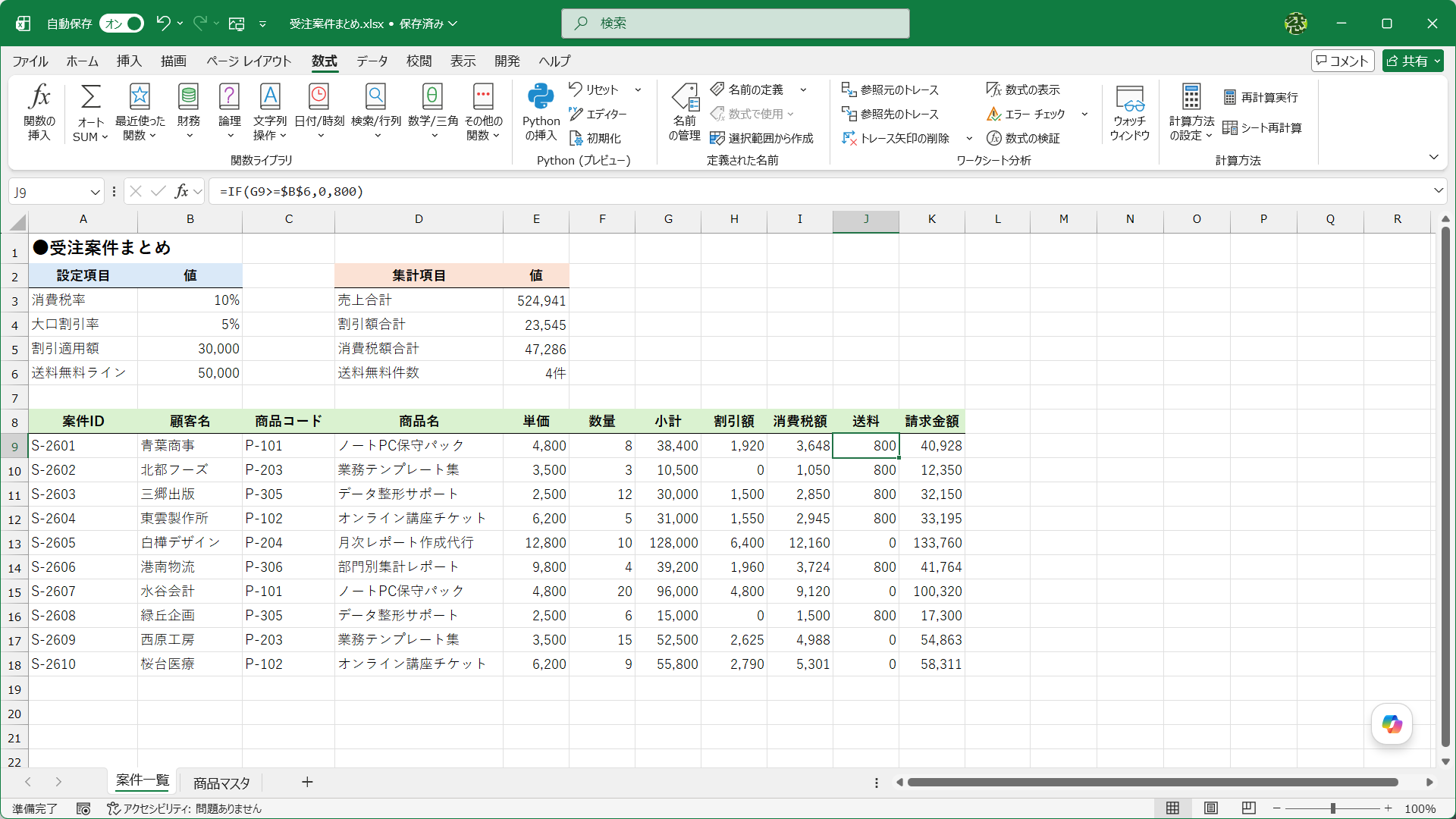Switch to the 商品マスタ sheet tab
Image resolution: width=1456 pixels, height=819 pixels.
(x=221, y=783)
